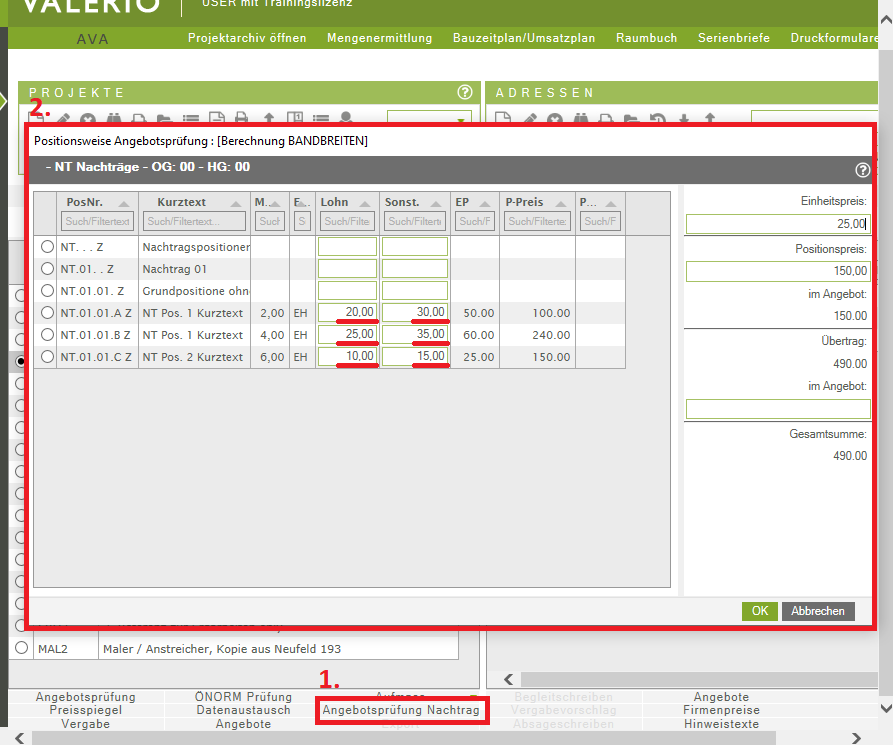Sort the table by P-Preis arrow

tap(560, 202)
